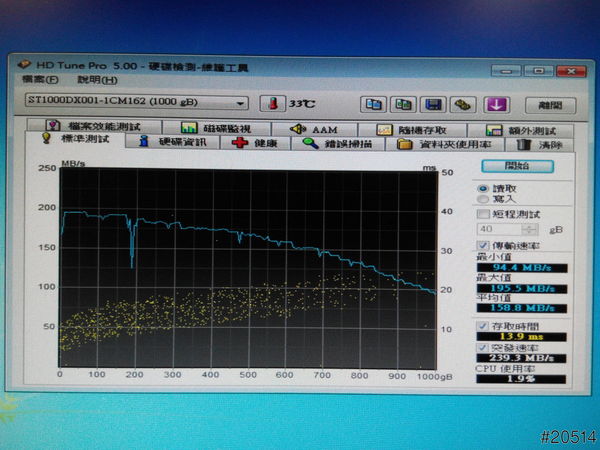Open the 檔案 menu
The width and height of the screenshot is (600, 450).
point(33,80)
